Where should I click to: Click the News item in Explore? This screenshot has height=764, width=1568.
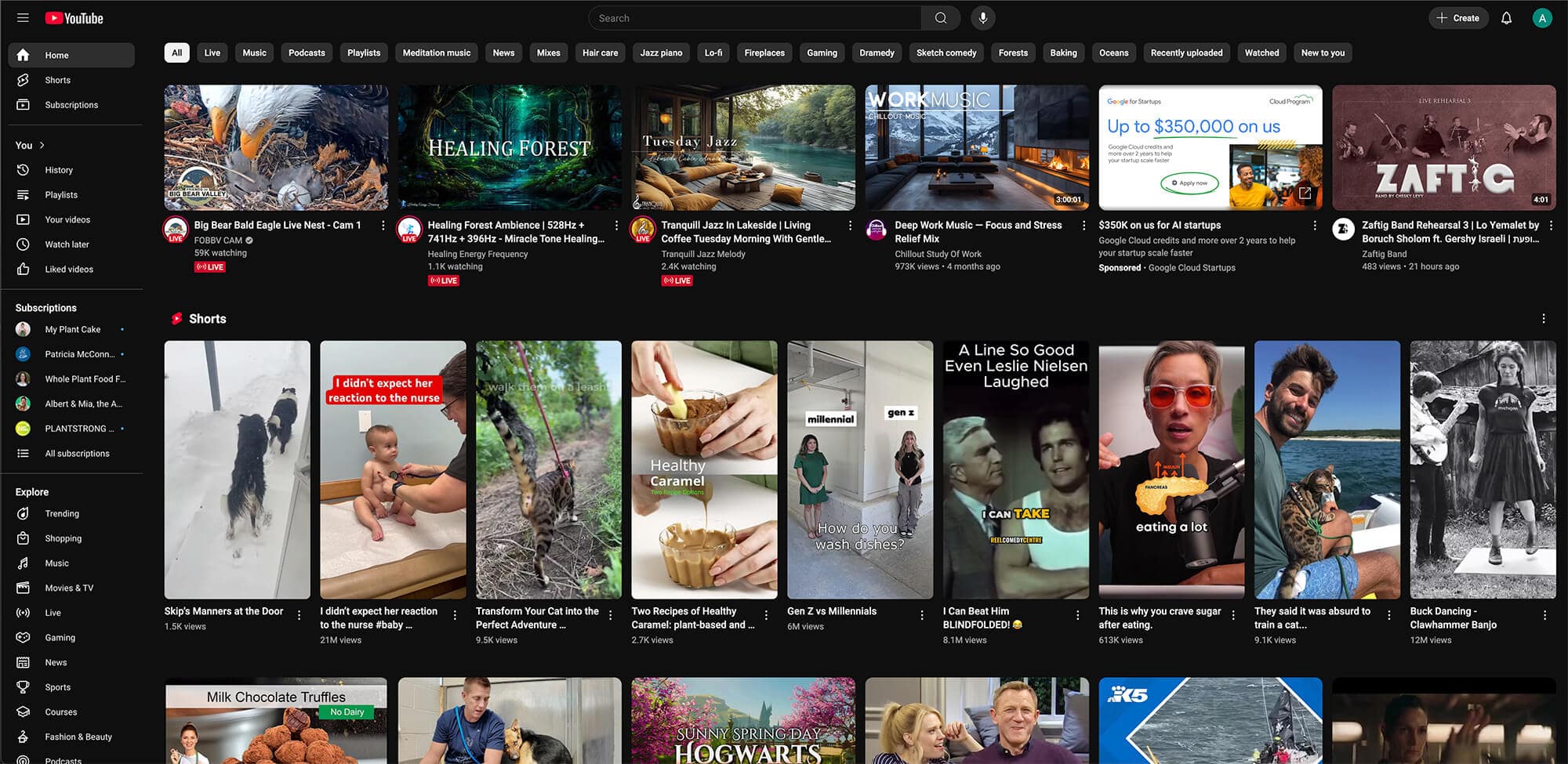click(71, 662)
